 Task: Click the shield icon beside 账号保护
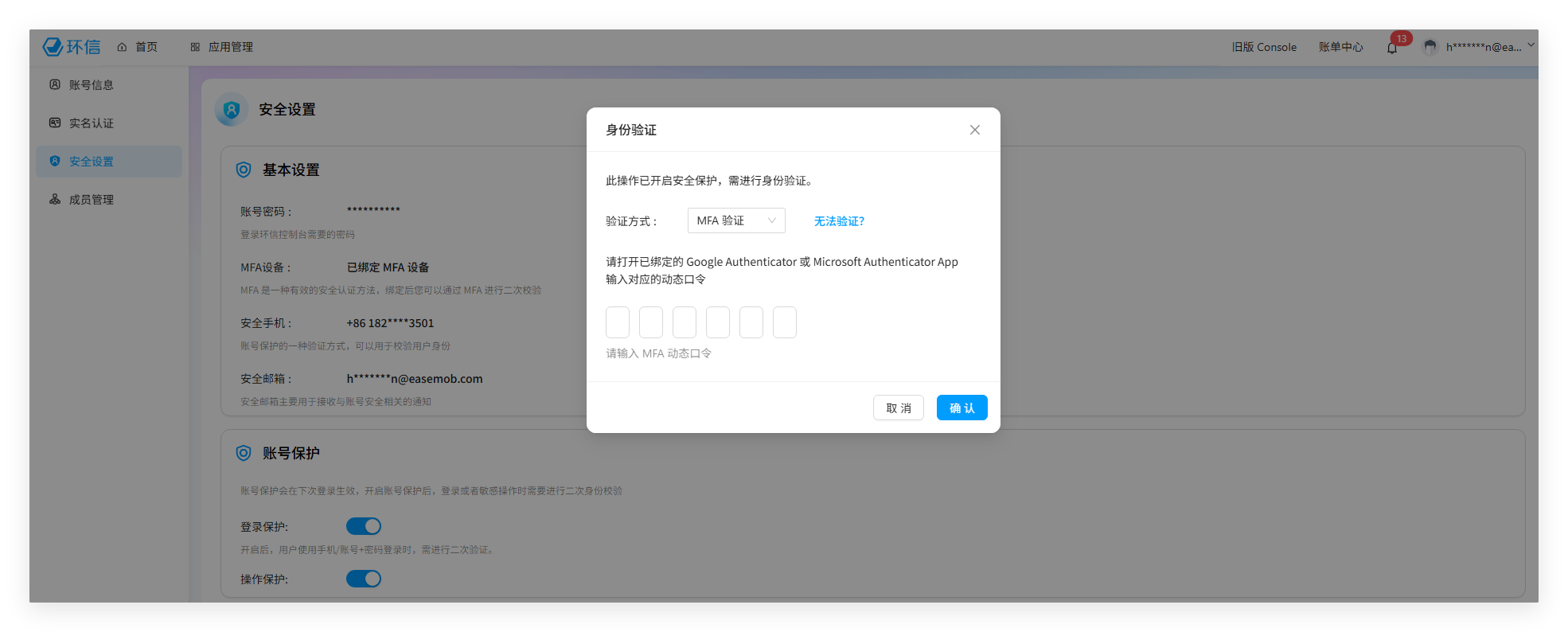pyautogui.click(x=244, y=453)
